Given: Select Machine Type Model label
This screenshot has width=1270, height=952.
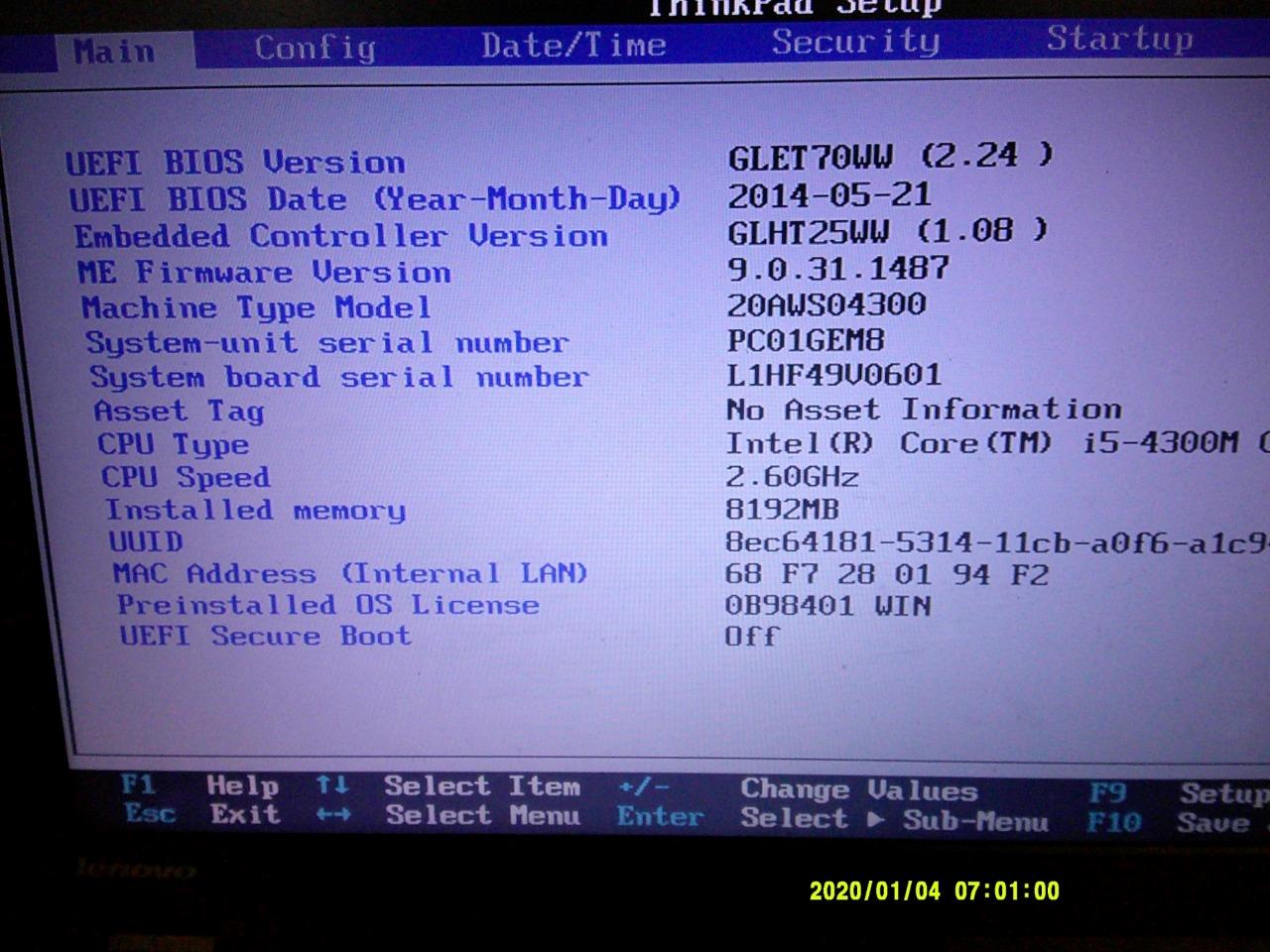Looking at the screenshot, I should click(256, 307).
